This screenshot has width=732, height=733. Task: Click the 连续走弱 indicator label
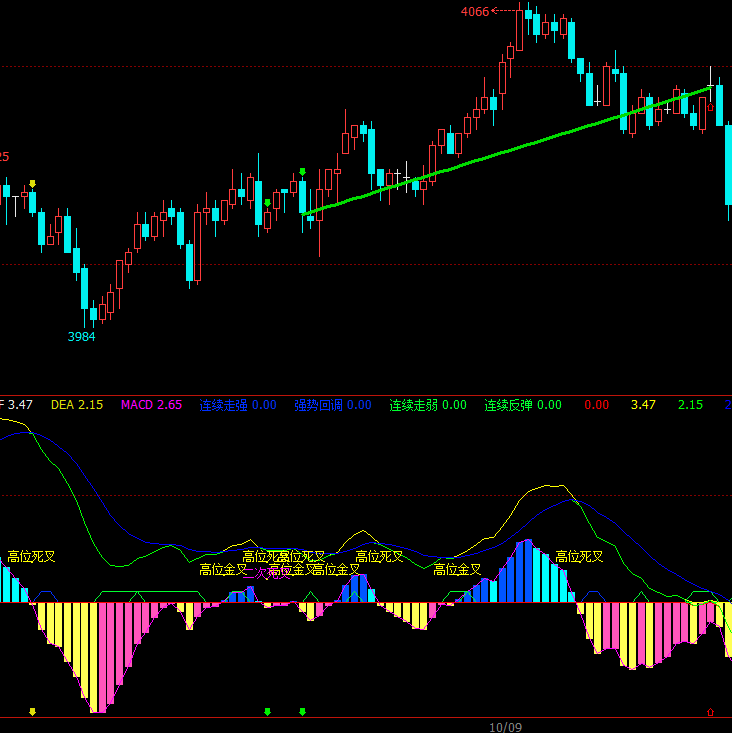pos(428,405)
